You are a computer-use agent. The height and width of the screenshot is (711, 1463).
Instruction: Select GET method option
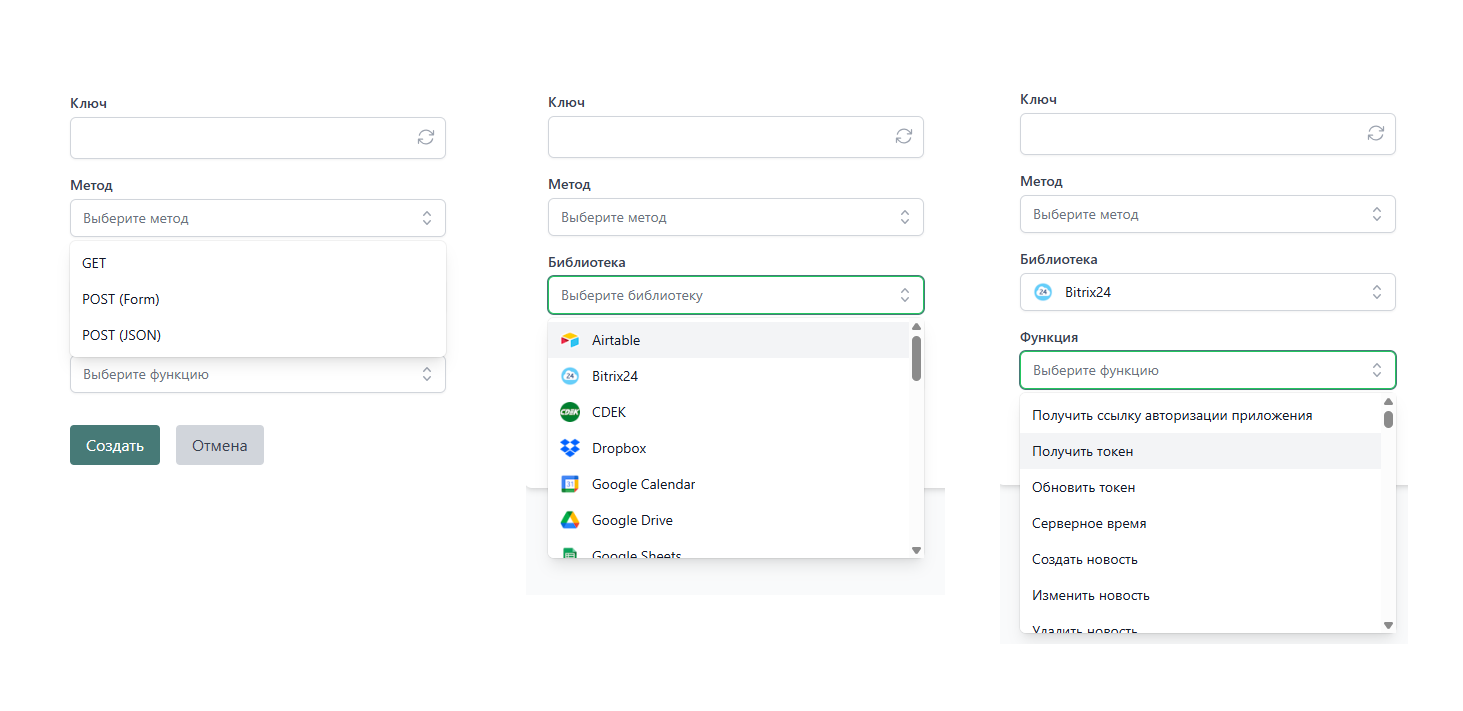tap(258, 263)
